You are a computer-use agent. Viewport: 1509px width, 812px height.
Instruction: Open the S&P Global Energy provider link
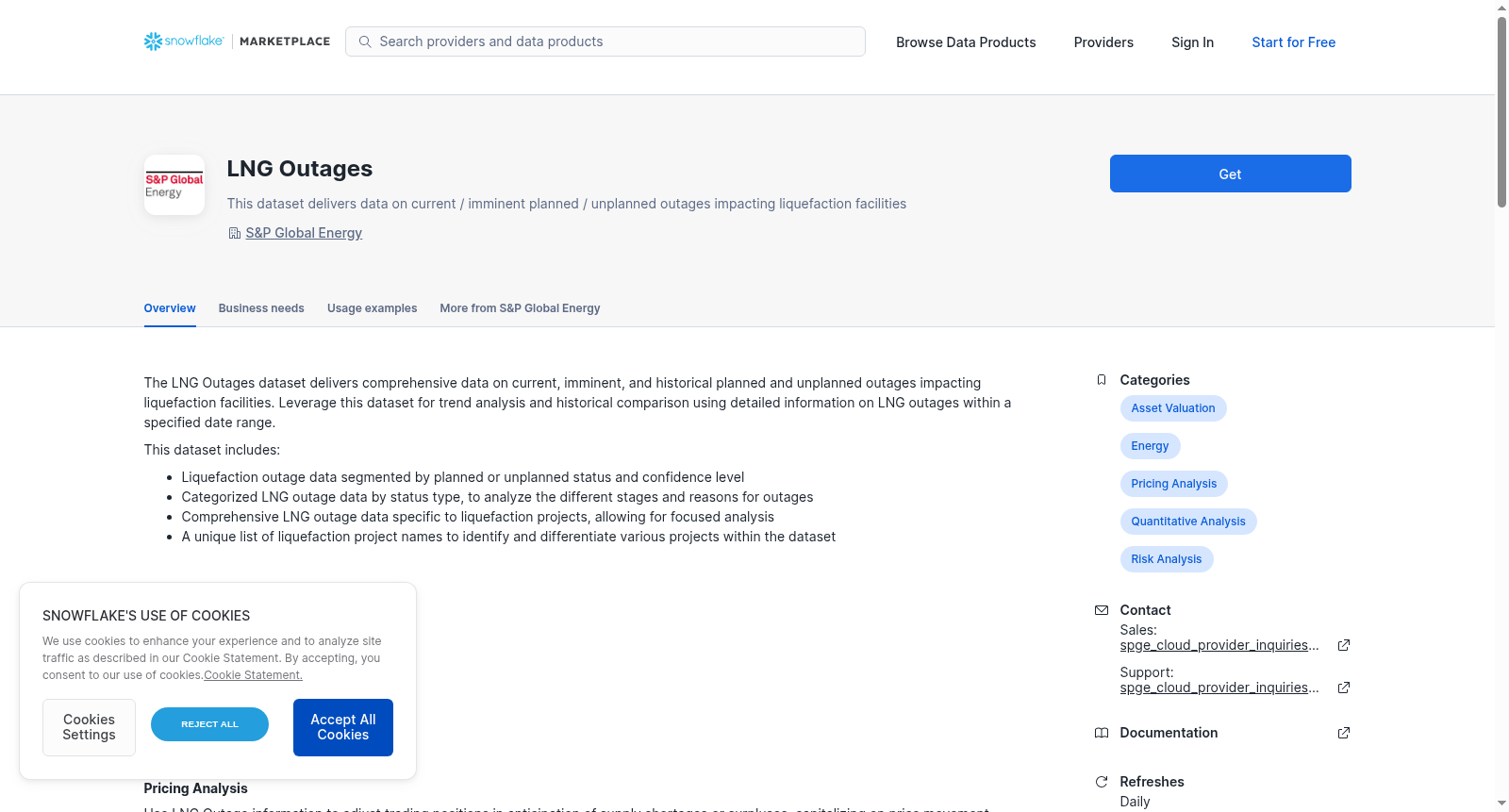(304, 233)
